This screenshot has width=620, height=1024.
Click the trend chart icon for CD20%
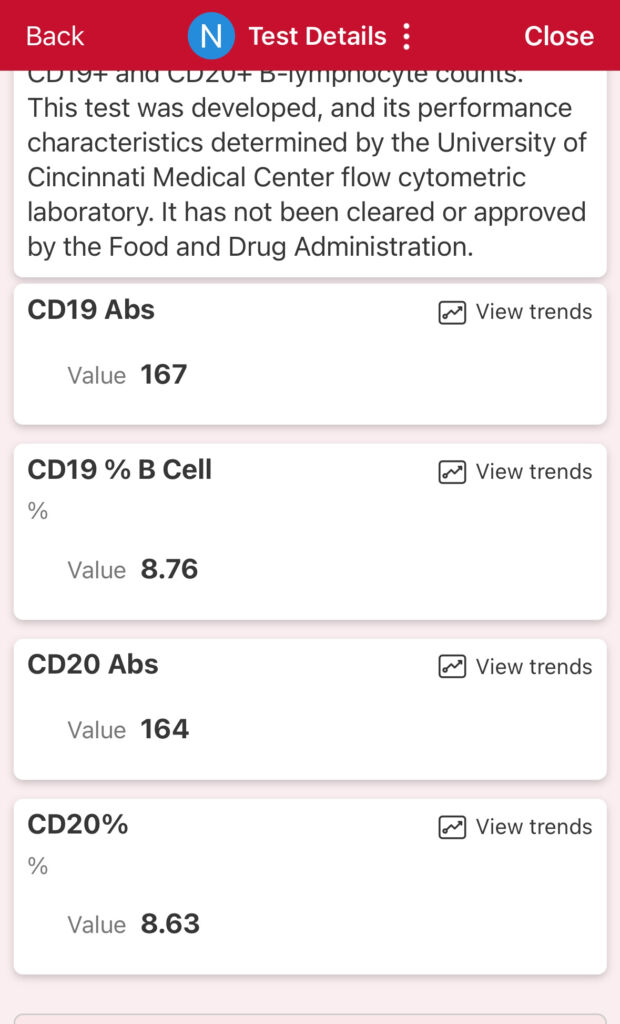(452, 827)
